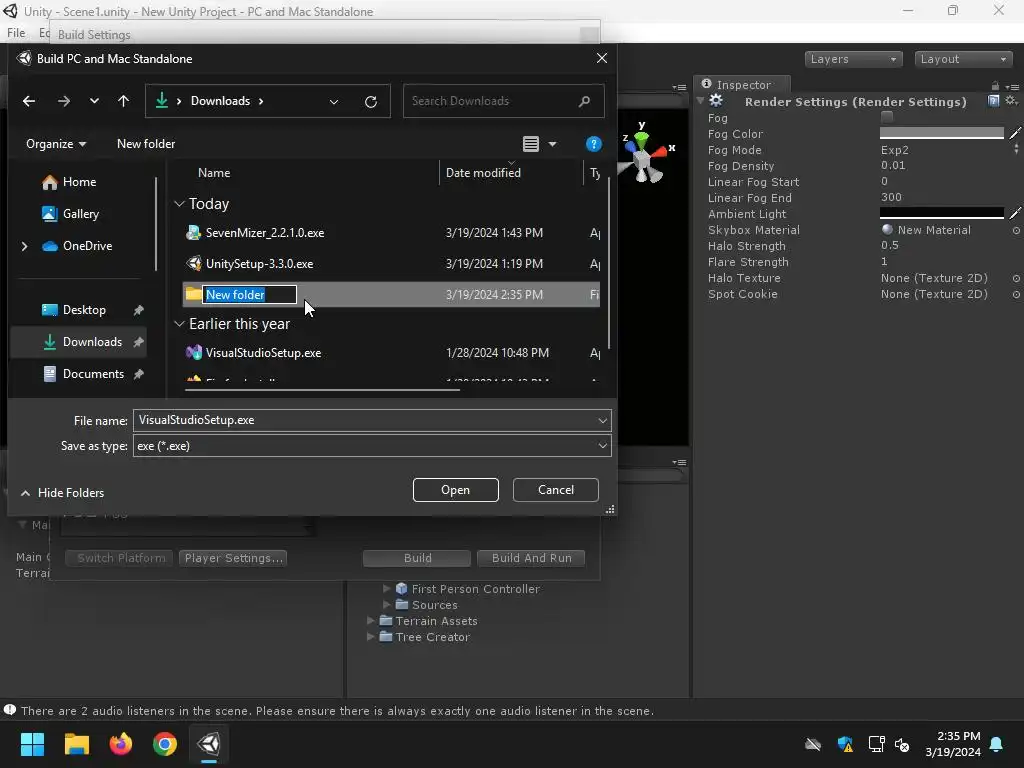1024x768 pixels.
Task: Open Chrome from the taskbar
Action: pyautogui.click(x=165, y=744)
